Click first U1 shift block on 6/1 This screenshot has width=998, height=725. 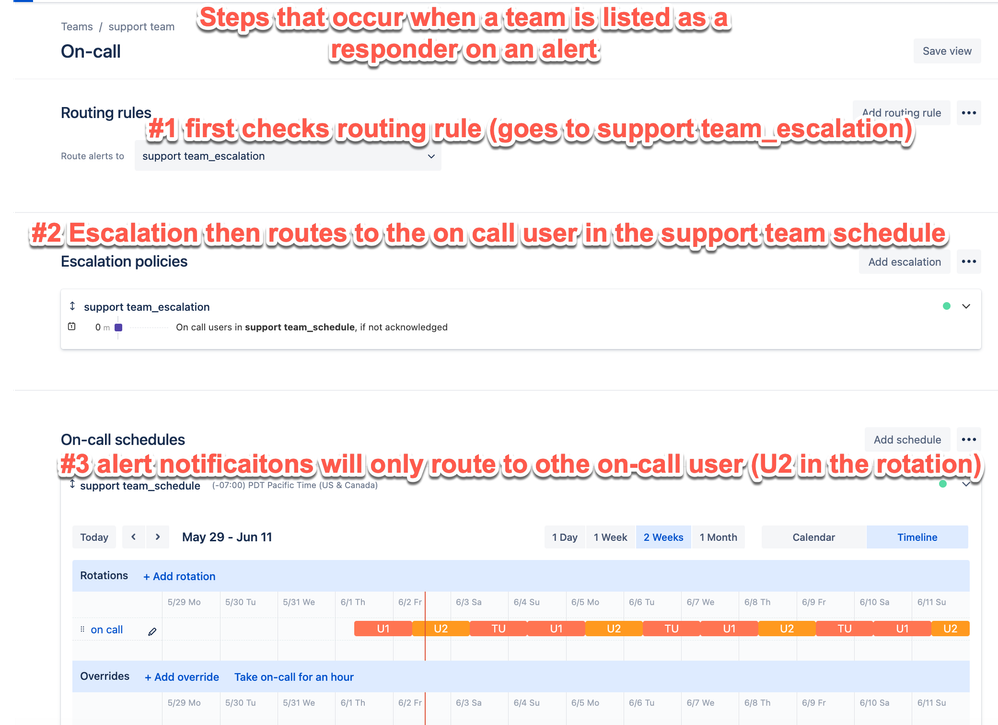point(383,628)
